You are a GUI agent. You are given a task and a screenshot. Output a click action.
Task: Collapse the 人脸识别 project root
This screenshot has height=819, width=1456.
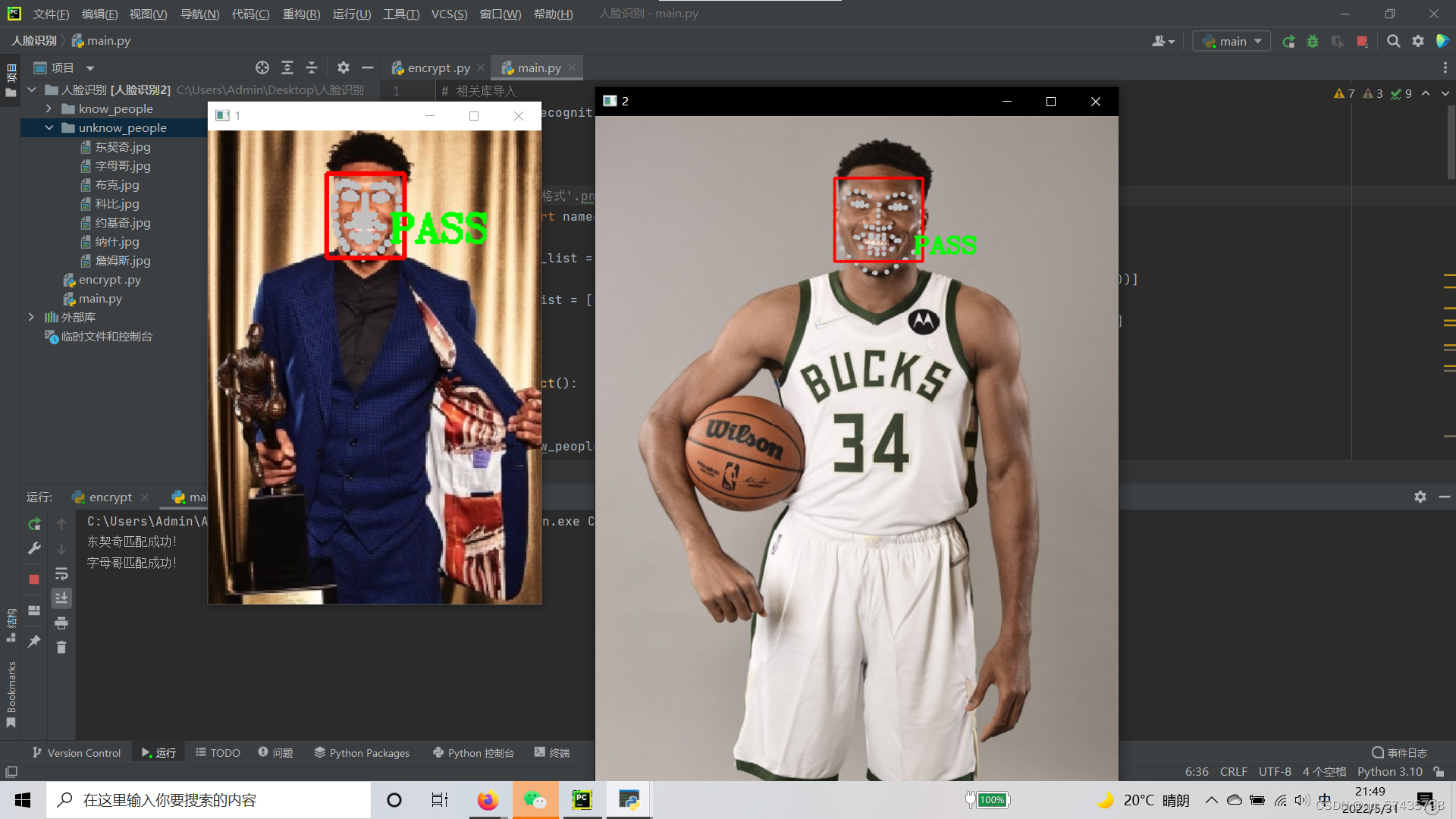(32, 89)
